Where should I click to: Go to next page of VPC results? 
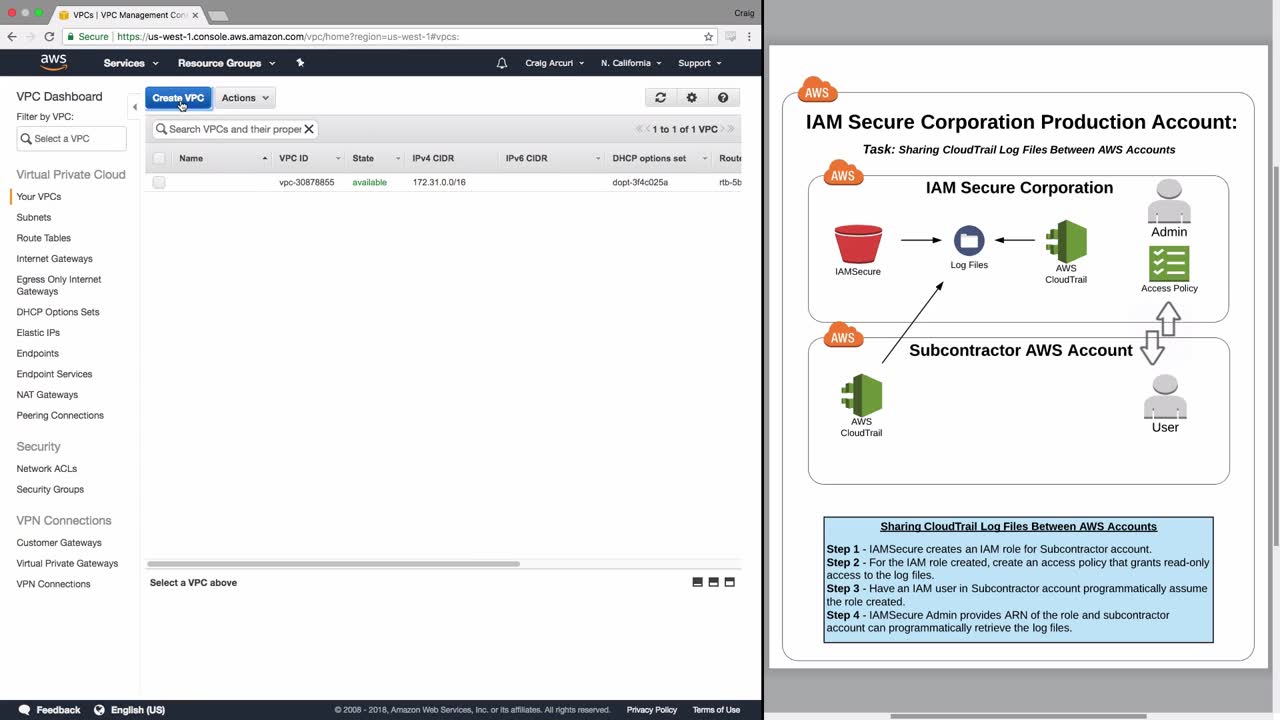pyautogui.click(x=723, y=129)
